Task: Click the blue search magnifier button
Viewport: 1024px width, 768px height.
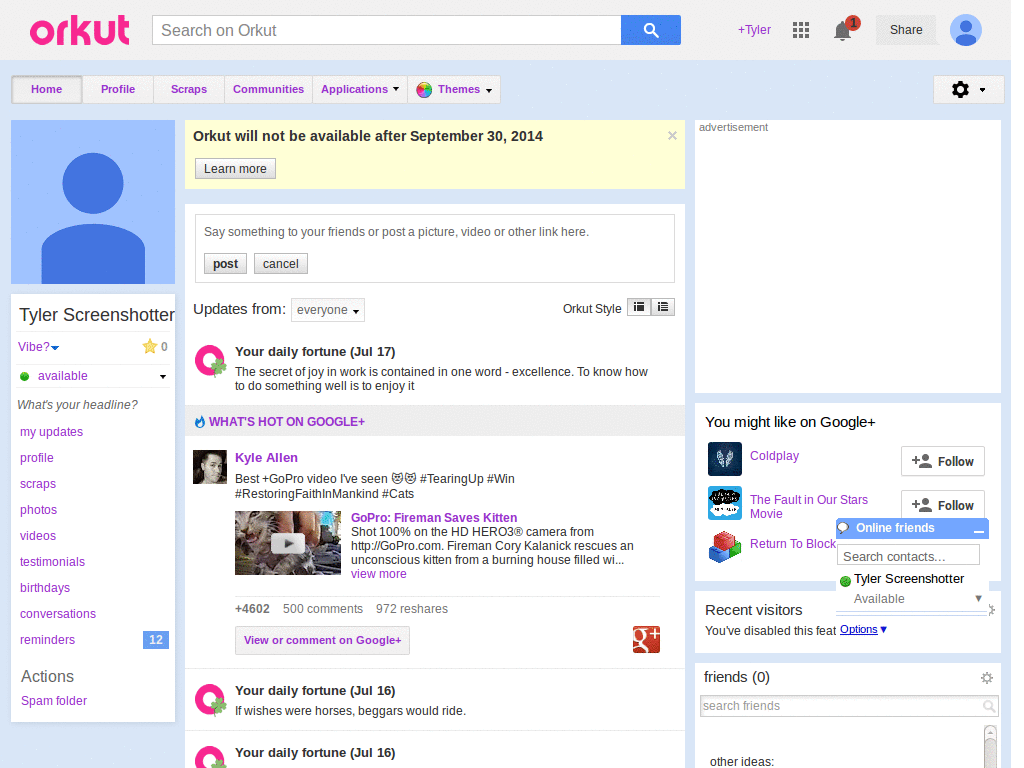Action: 650,30
